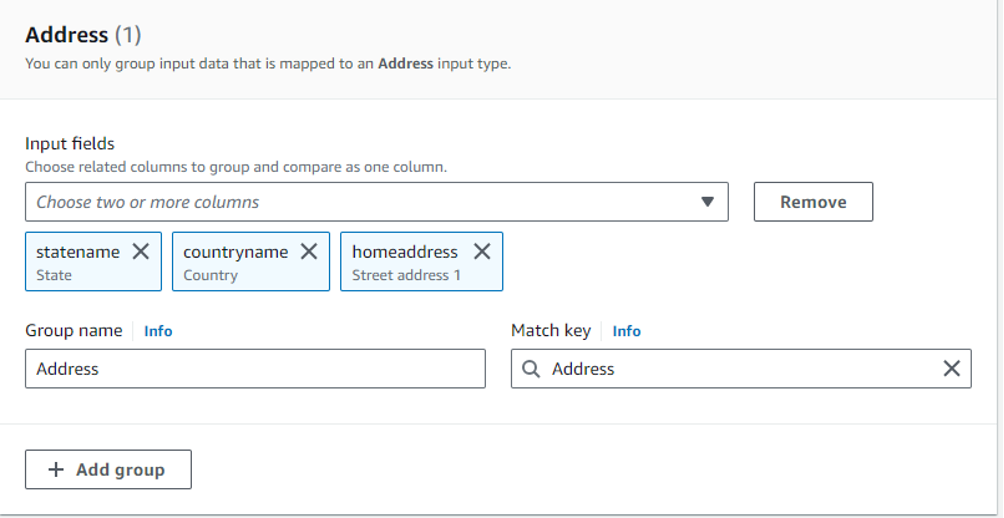The height and width of the screenshot is (518, 1004).
Task: Open Info link beside Group name
Action: click(158, 331)
